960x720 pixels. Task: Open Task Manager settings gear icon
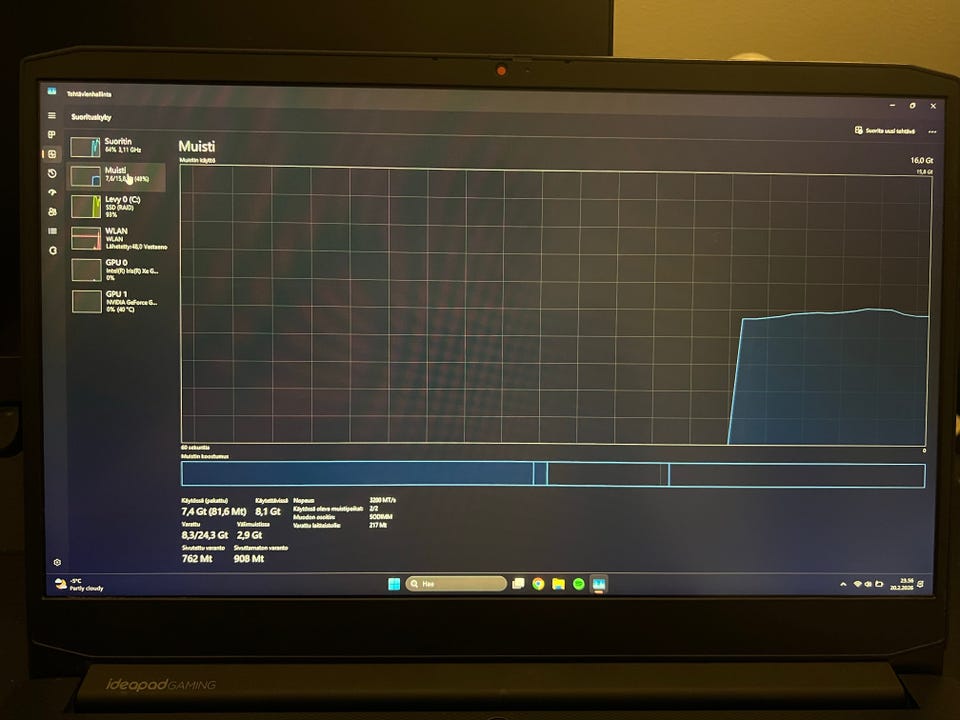tap(57, 562)
